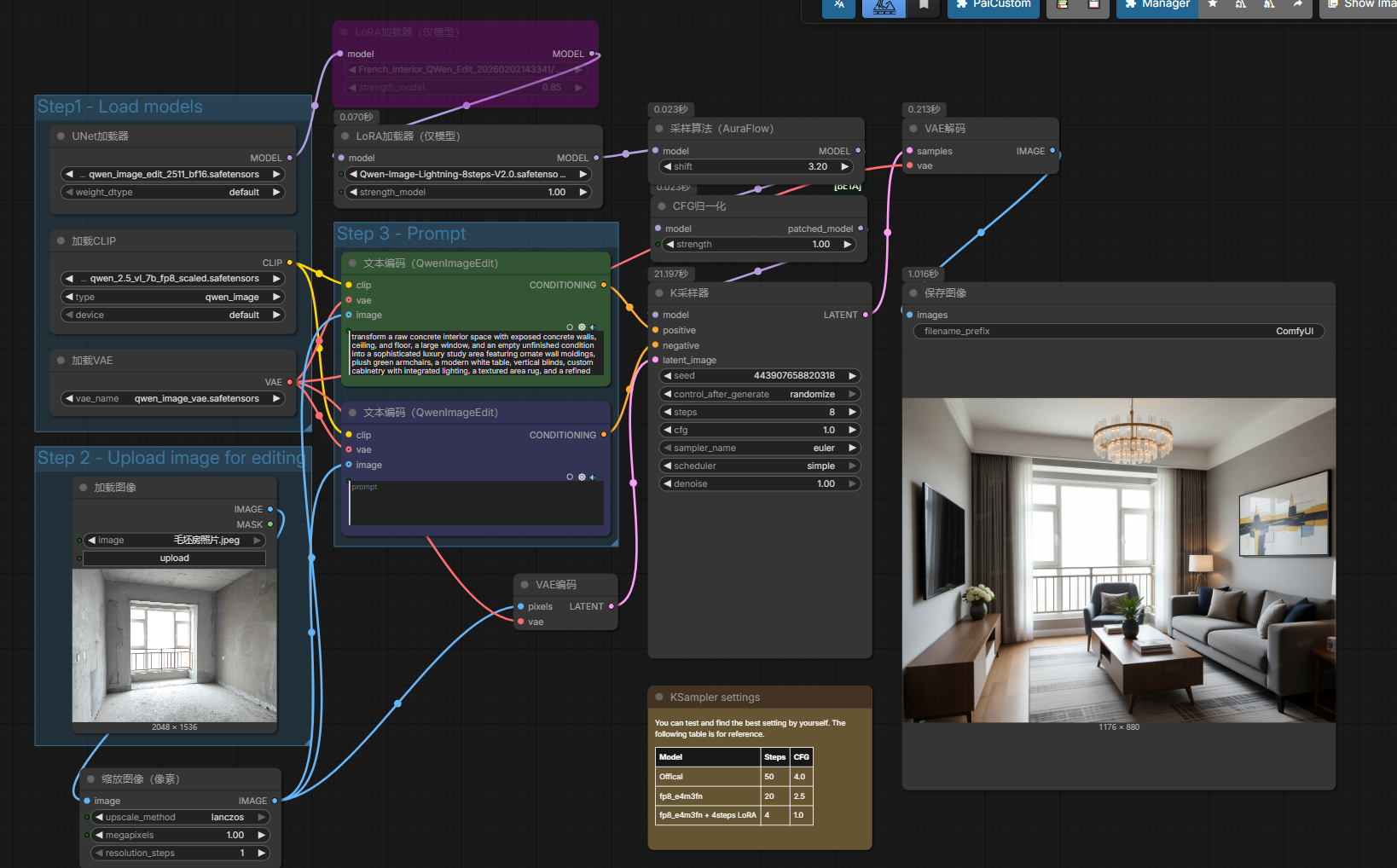Click the stacked books icon in top toolbar

point(1063,5)
